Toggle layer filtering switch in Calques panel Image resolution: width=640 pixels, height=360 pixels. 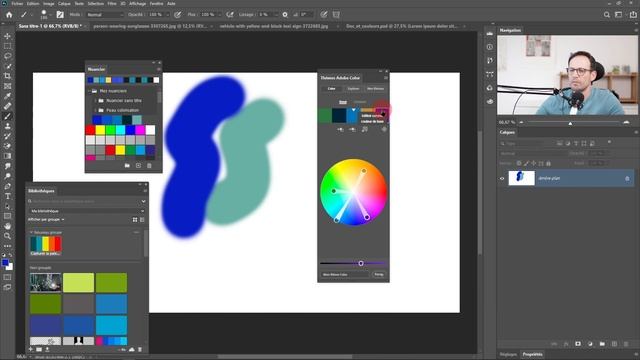609,142
